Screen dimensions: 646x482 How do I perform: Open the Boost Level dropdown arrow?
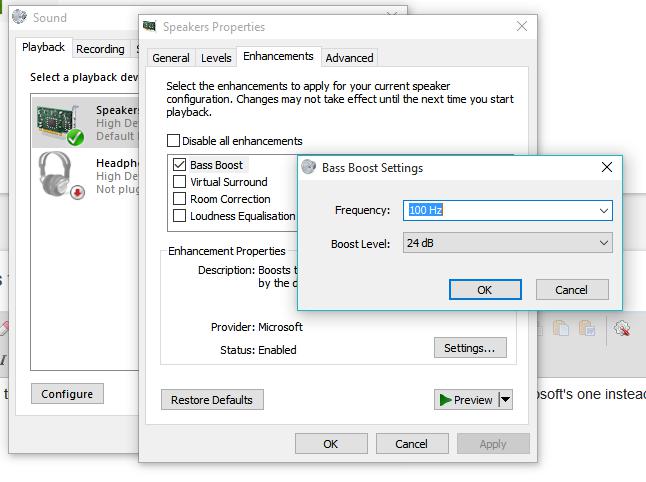pyautogui.click(x=604, y=243)
